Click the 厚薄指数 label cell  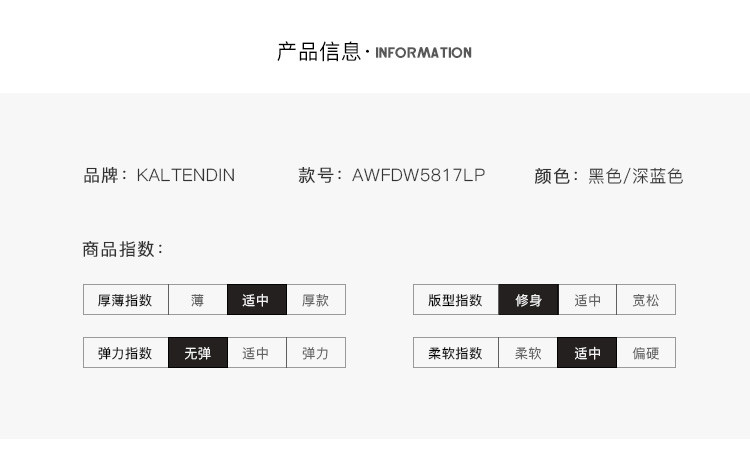[126, 300]
